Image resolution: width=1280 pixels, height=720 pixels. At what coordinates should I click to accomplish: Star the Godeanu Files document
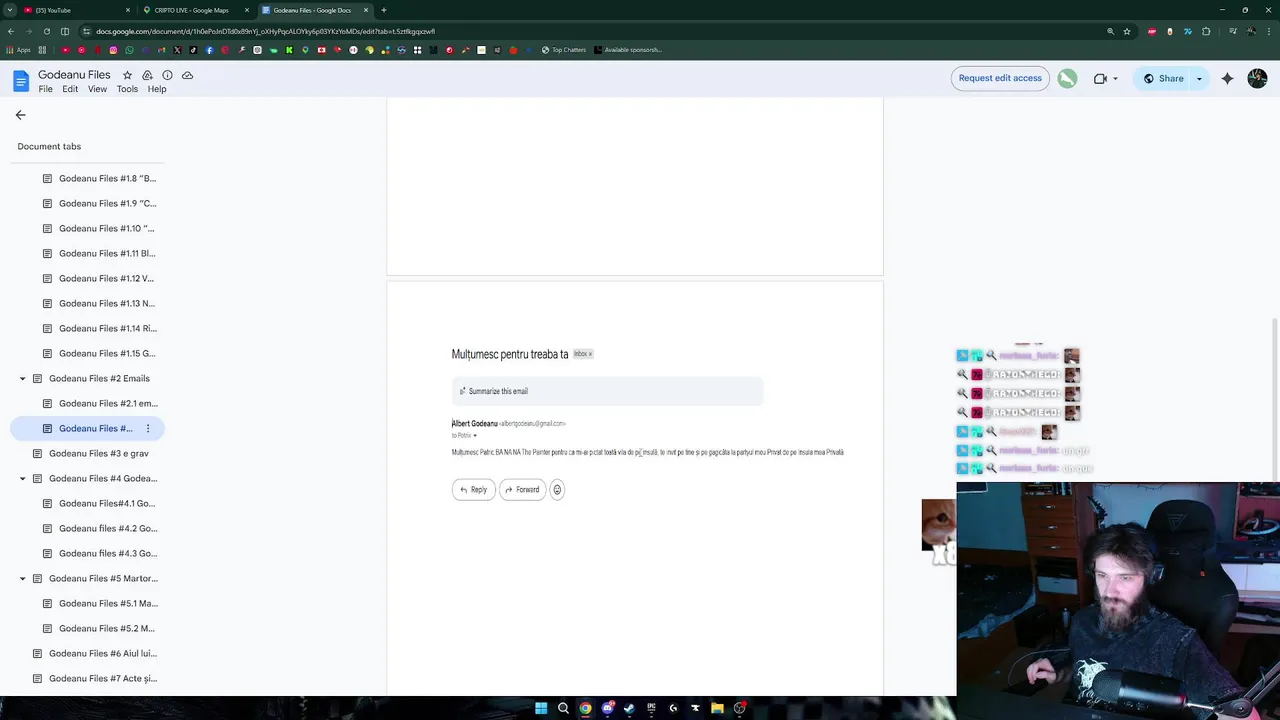click(127, 75)
